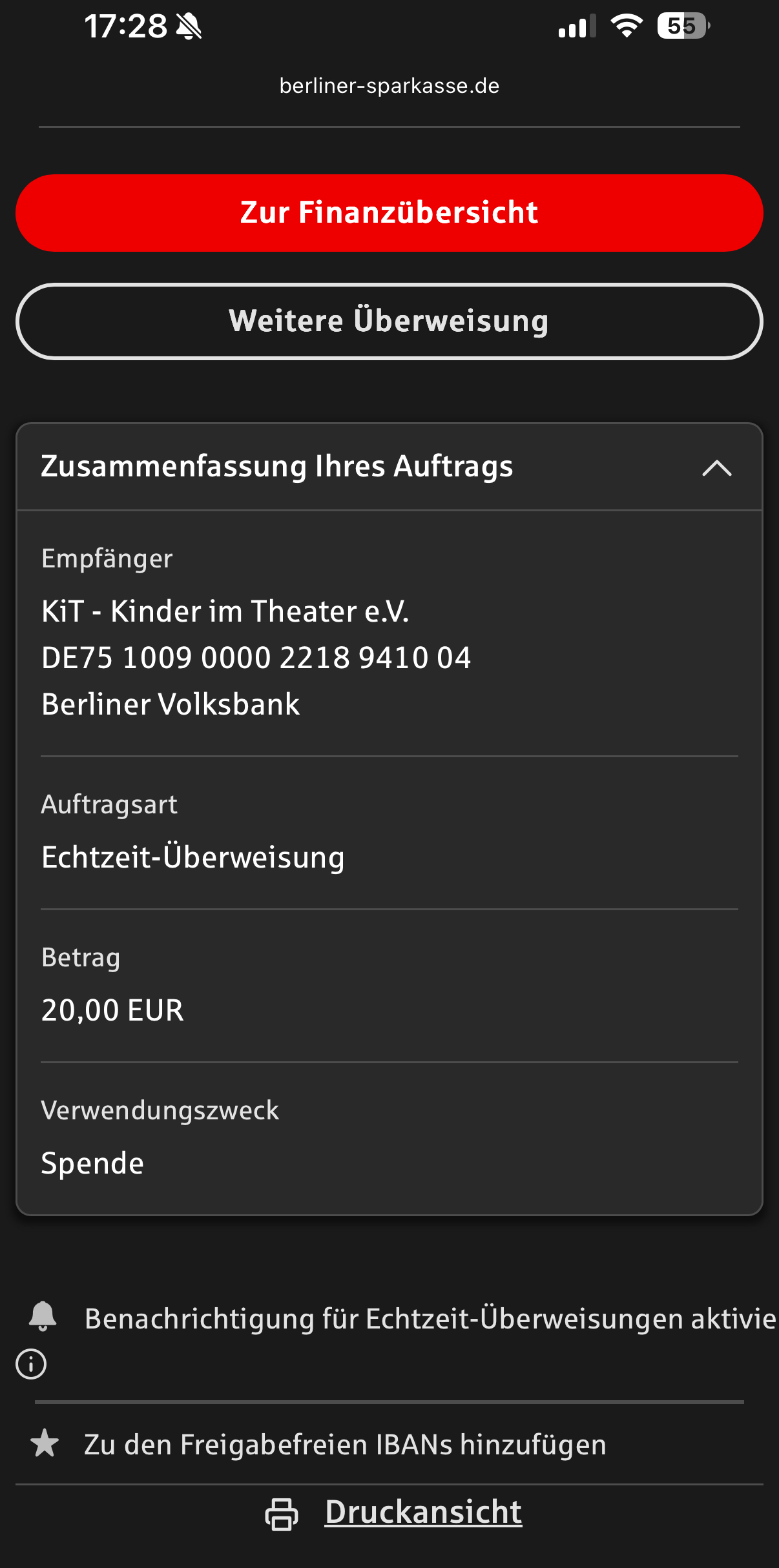This screenshot has width=779, height=1568.
Task: Tap the 20,00 EUR amount
Action: click(x=112, y=1010)
